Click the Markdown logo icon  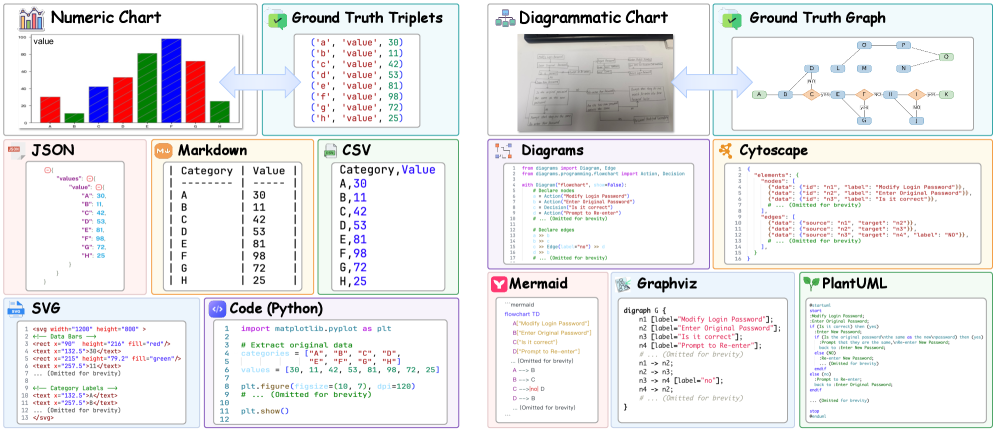pyautogui.click(x=163, y=151)
